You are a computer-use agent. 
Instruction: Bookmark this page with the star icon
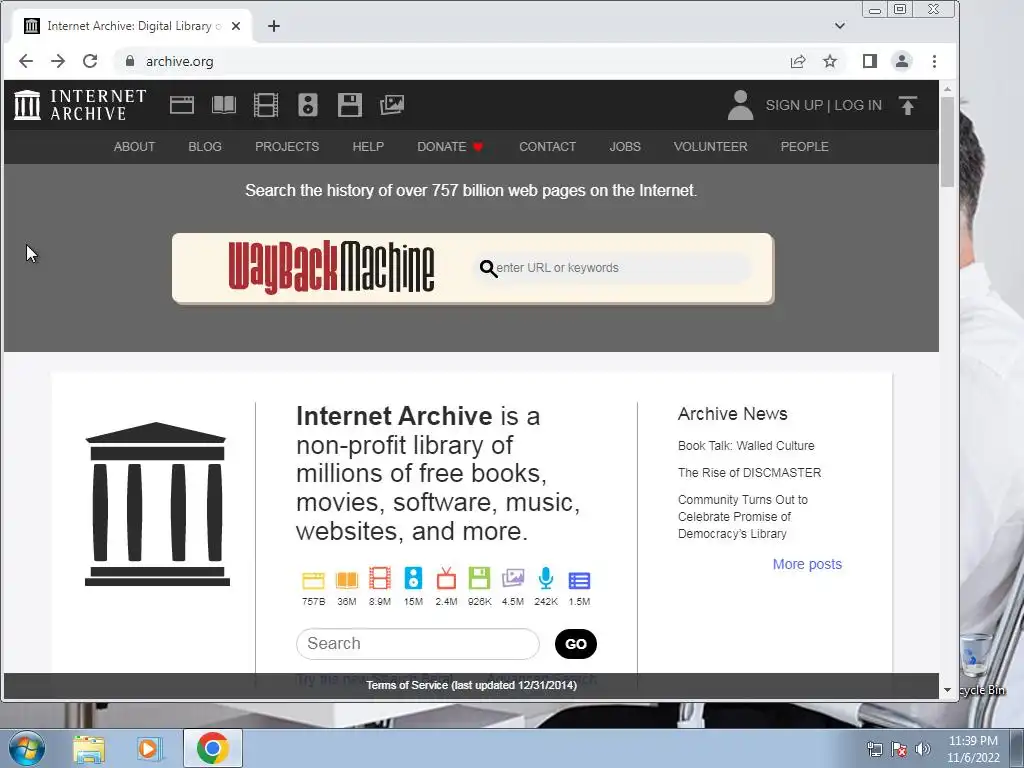[x=830, y=61]
